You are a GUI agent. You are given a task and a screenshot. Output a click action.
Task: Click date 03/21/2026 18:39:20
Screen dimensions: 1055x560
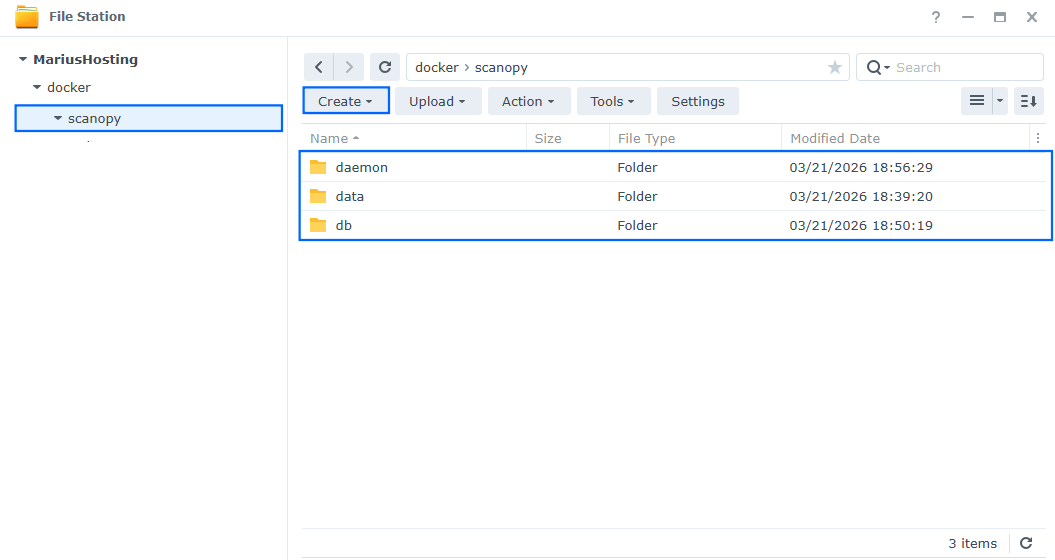861,196
